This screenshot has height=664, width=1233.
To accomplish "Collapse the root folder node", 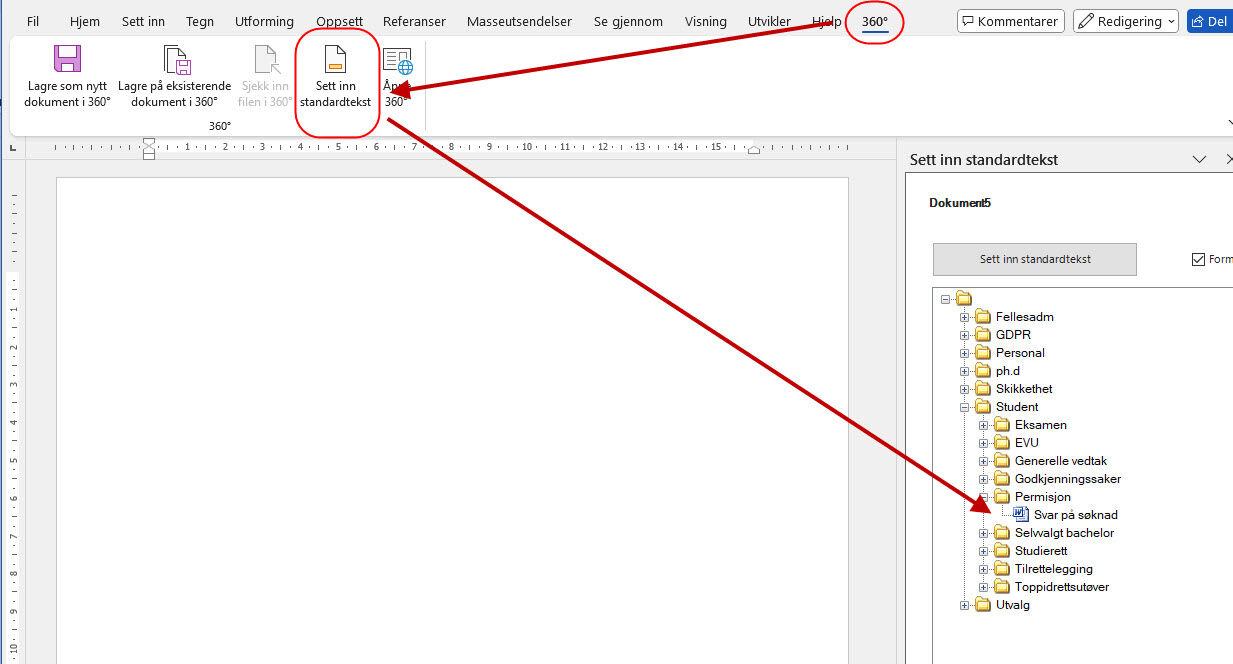I will tap(946, 298).
